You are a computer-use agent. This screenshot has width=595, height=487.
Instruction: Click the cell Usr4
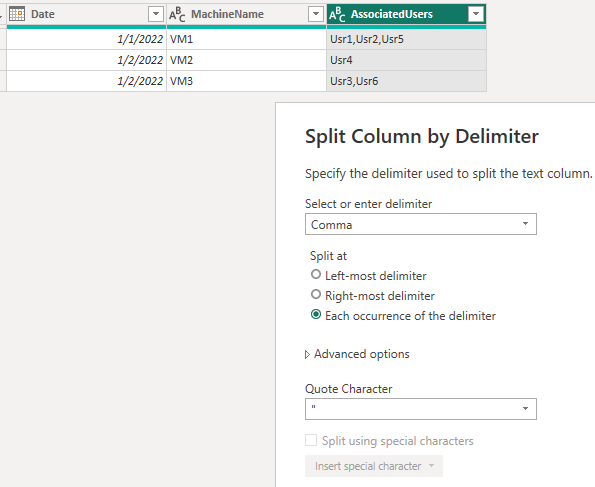point(406,60)
